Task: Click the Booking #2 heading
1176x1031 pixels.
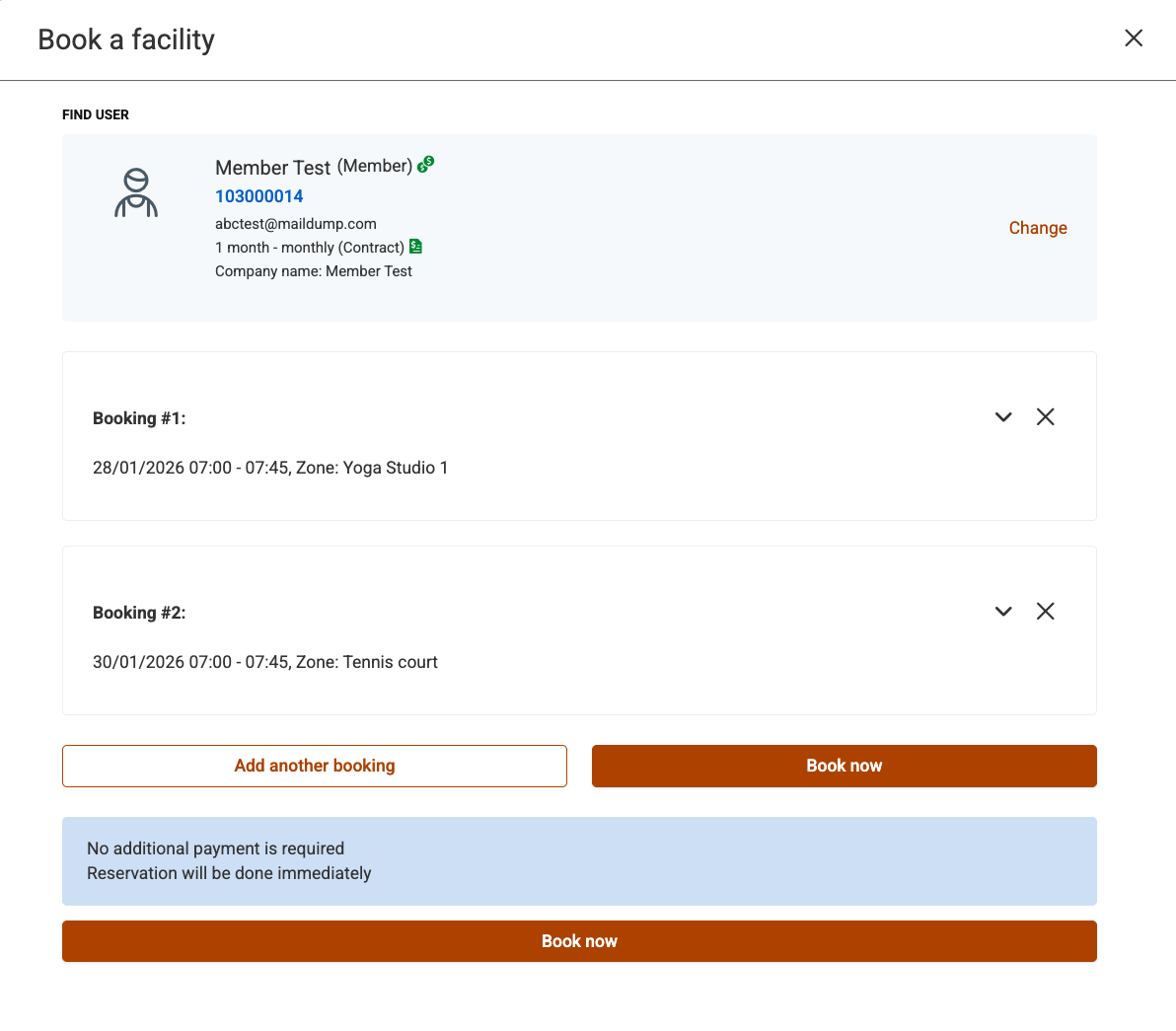Action: tap(139, 613)
